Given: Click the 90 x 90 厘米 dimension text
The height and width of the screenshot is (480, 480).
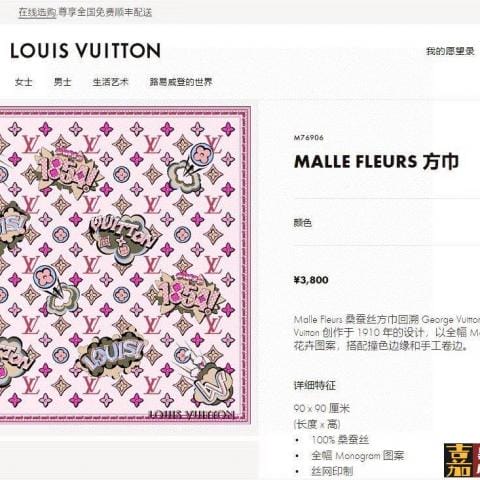Looking at the screenshot, I should (322, 408).
